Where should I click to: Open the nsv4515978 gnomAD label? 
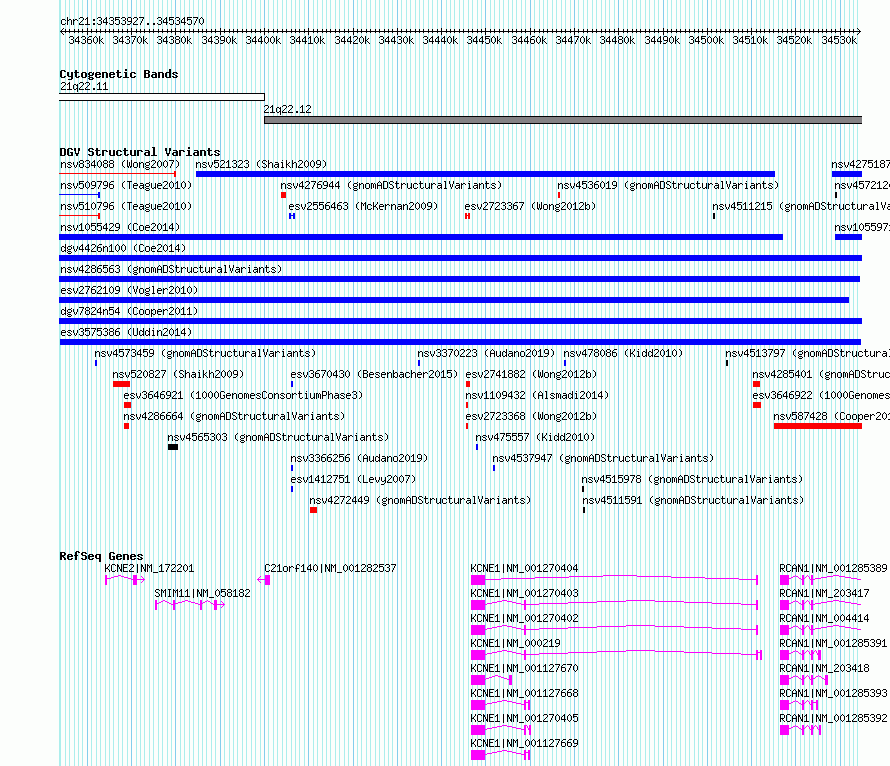tap(692, 479)
